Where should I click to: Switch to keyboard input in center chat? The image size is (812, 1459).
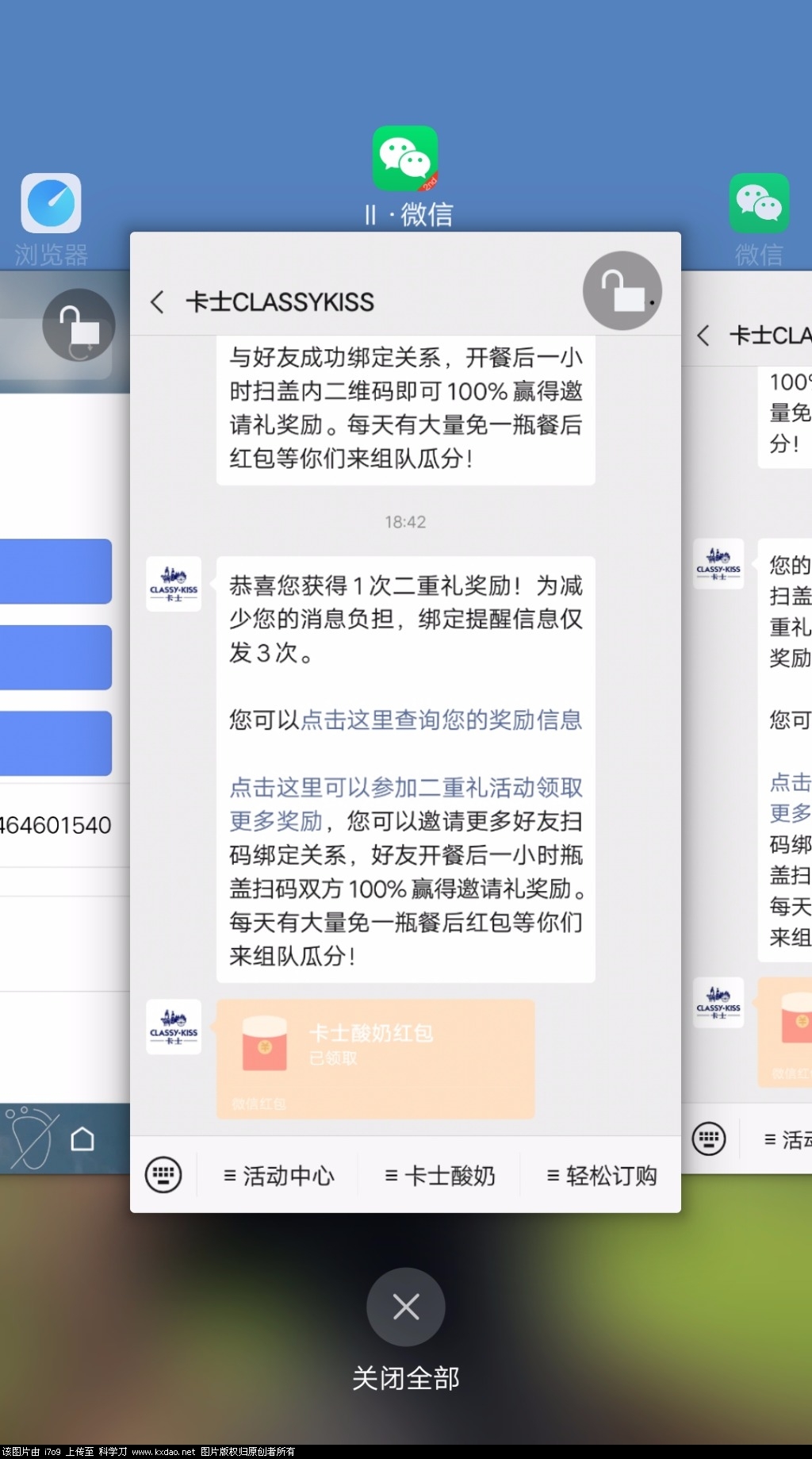163,1175
